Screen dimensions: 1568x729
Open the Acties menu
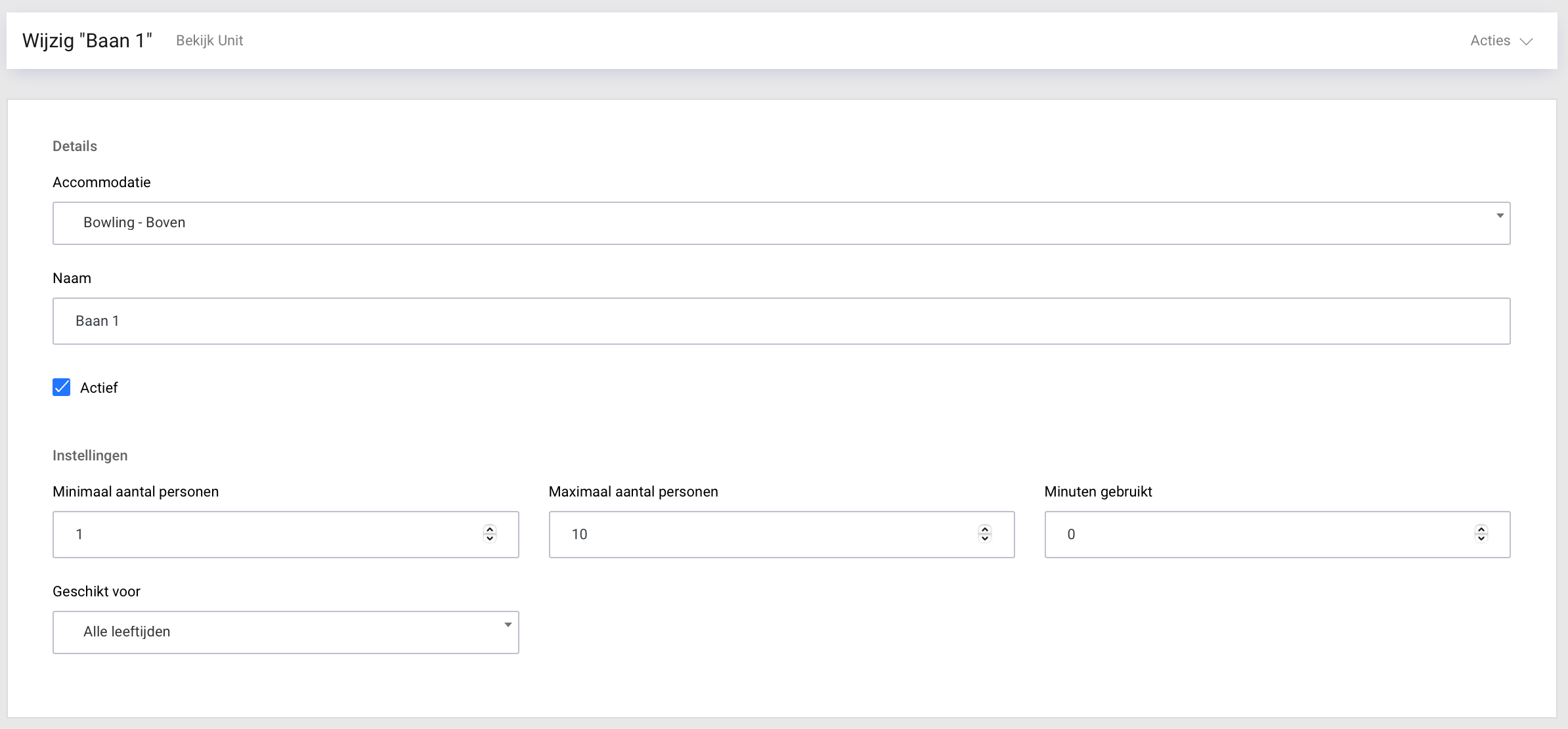point(1491,41)
